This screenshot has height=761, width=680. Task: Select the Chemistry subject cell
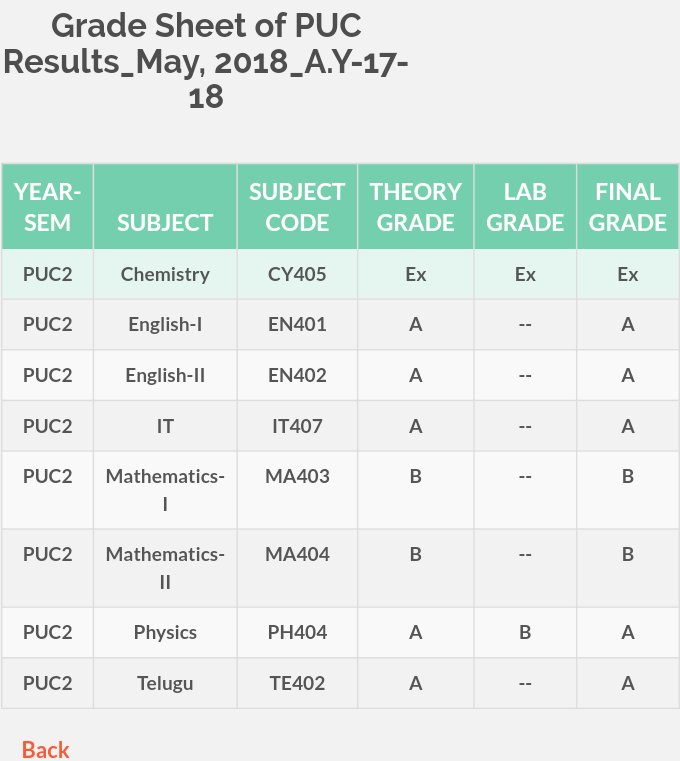point(165,275)
